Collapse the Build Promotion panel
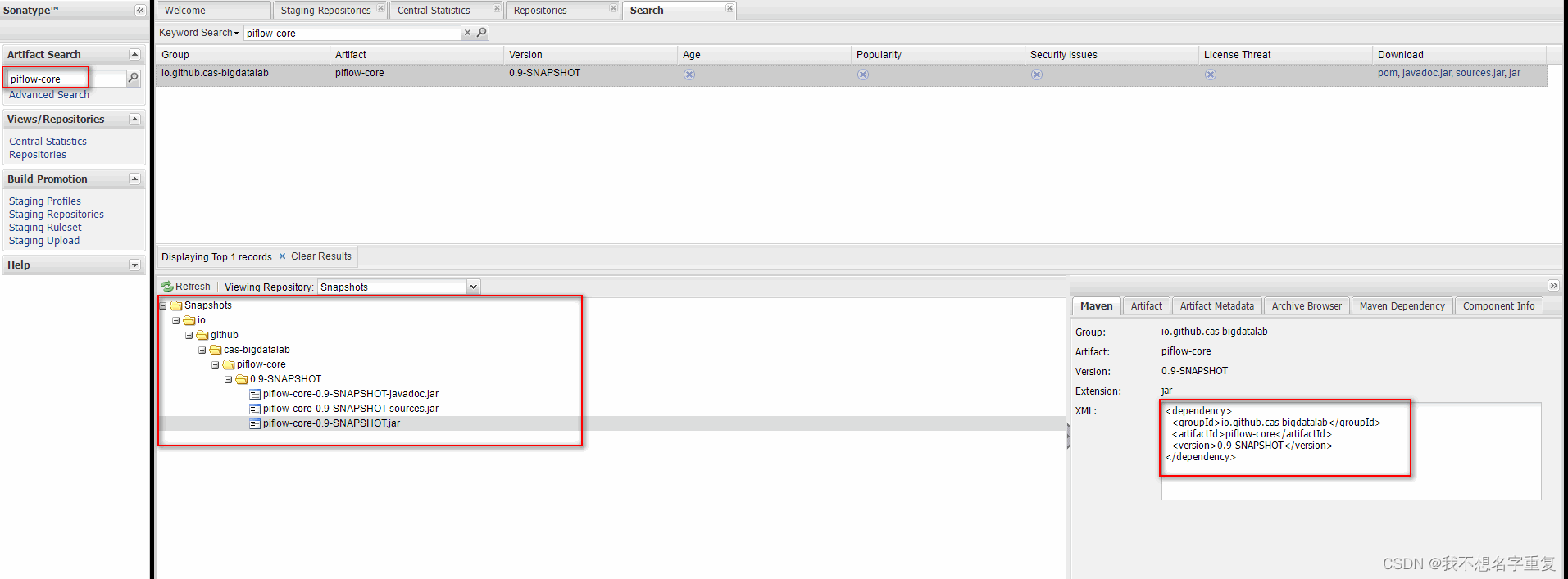1568x579 pixels. point(135,179)
